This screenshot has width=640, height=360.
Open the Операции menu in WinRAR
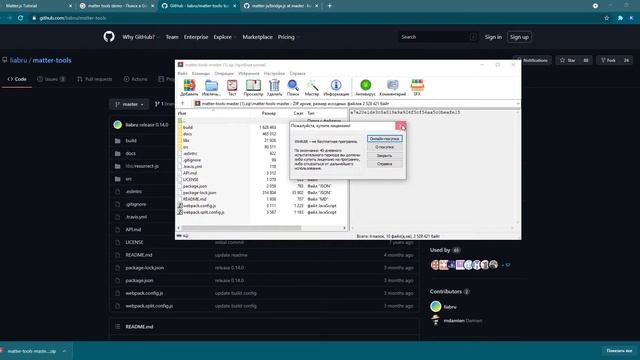[x=224, y=73]
